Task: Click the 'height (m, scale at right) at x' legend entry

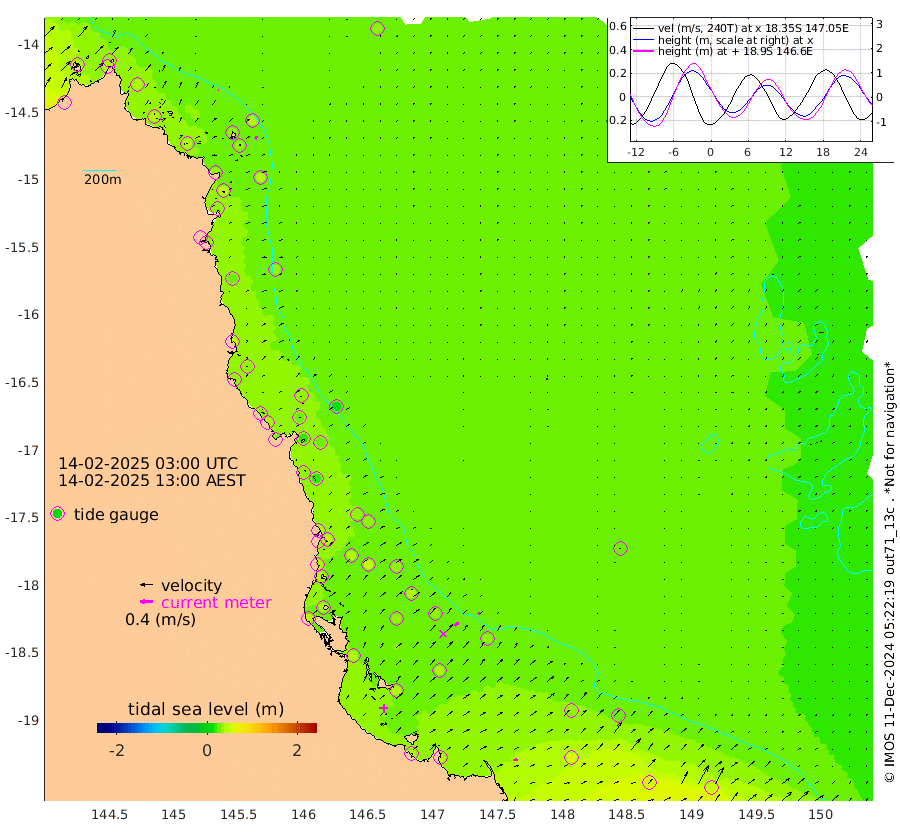Action: (735, 40)
